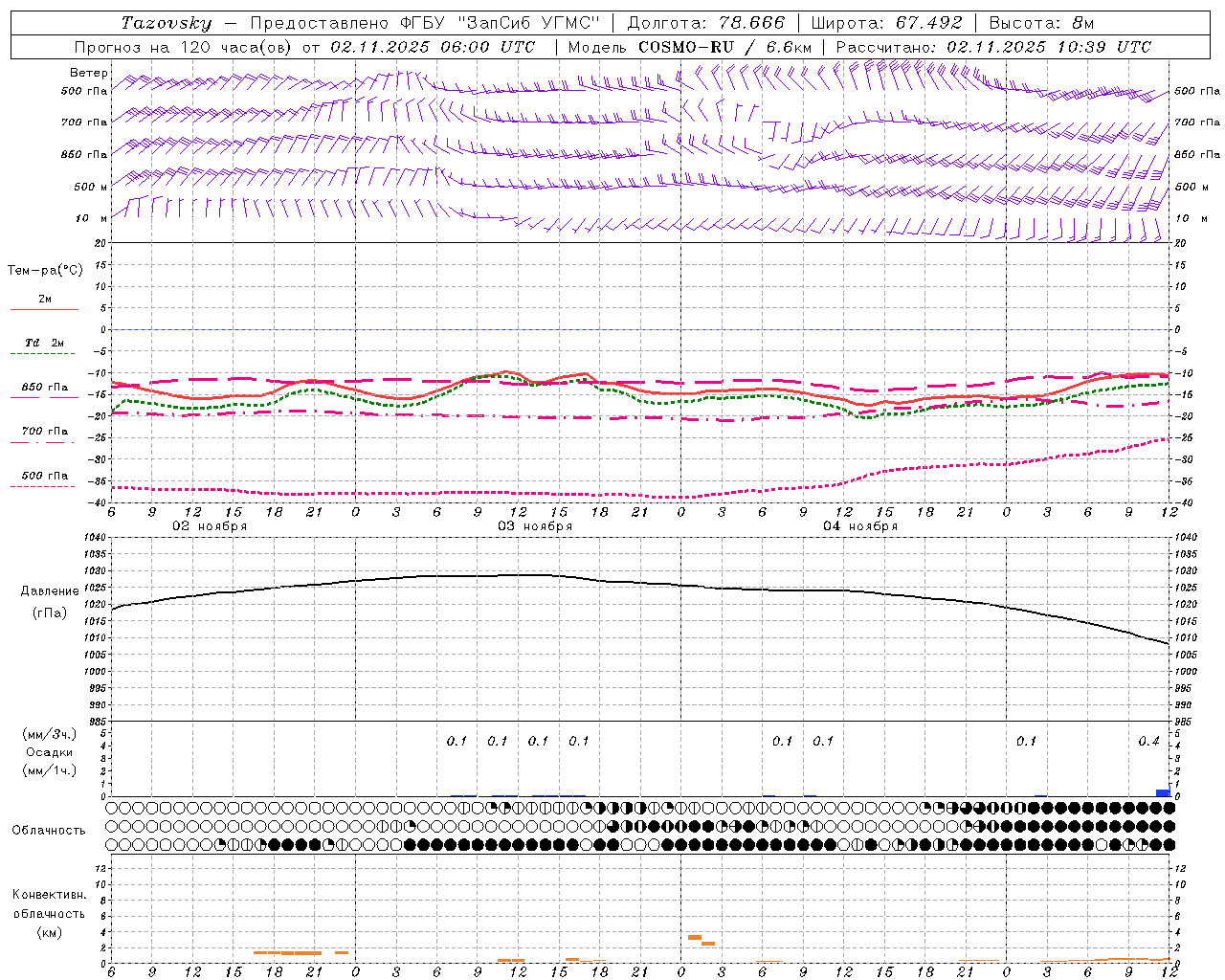Click the 03 ноября date label
The image size is (1225, 980).
pyautogui.click(x=535, y=526)
